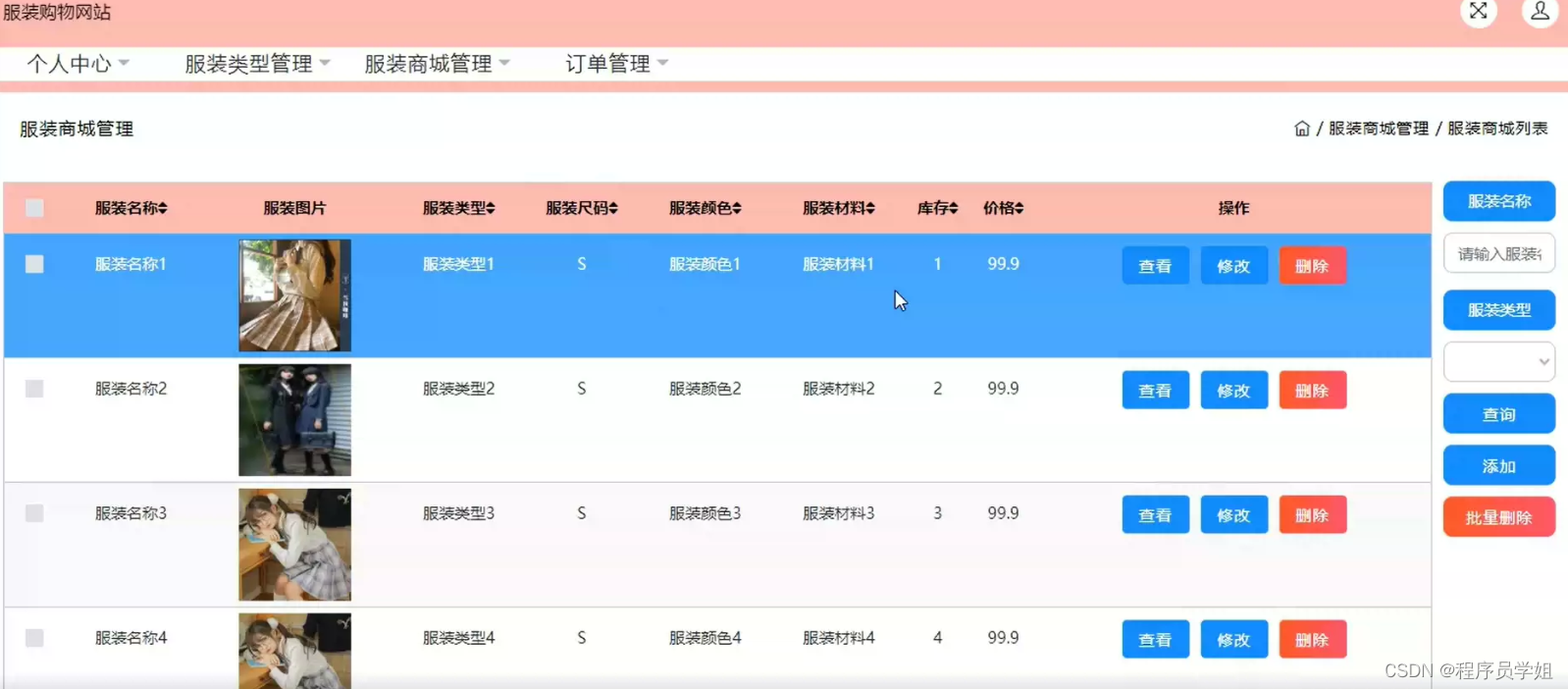Open the 服装名称2 product image
The image size is (1568, 689).
click(294, 420)
